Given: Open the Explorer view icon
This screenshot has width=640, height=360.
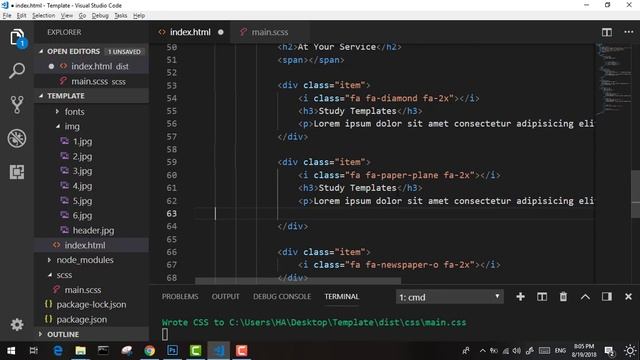Looking at the screenshot, I should 17,38.
